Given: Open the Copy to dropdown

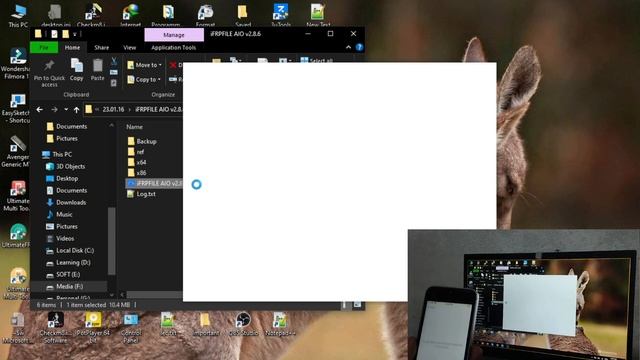Looking at the screenshot, I should point(144,79).
